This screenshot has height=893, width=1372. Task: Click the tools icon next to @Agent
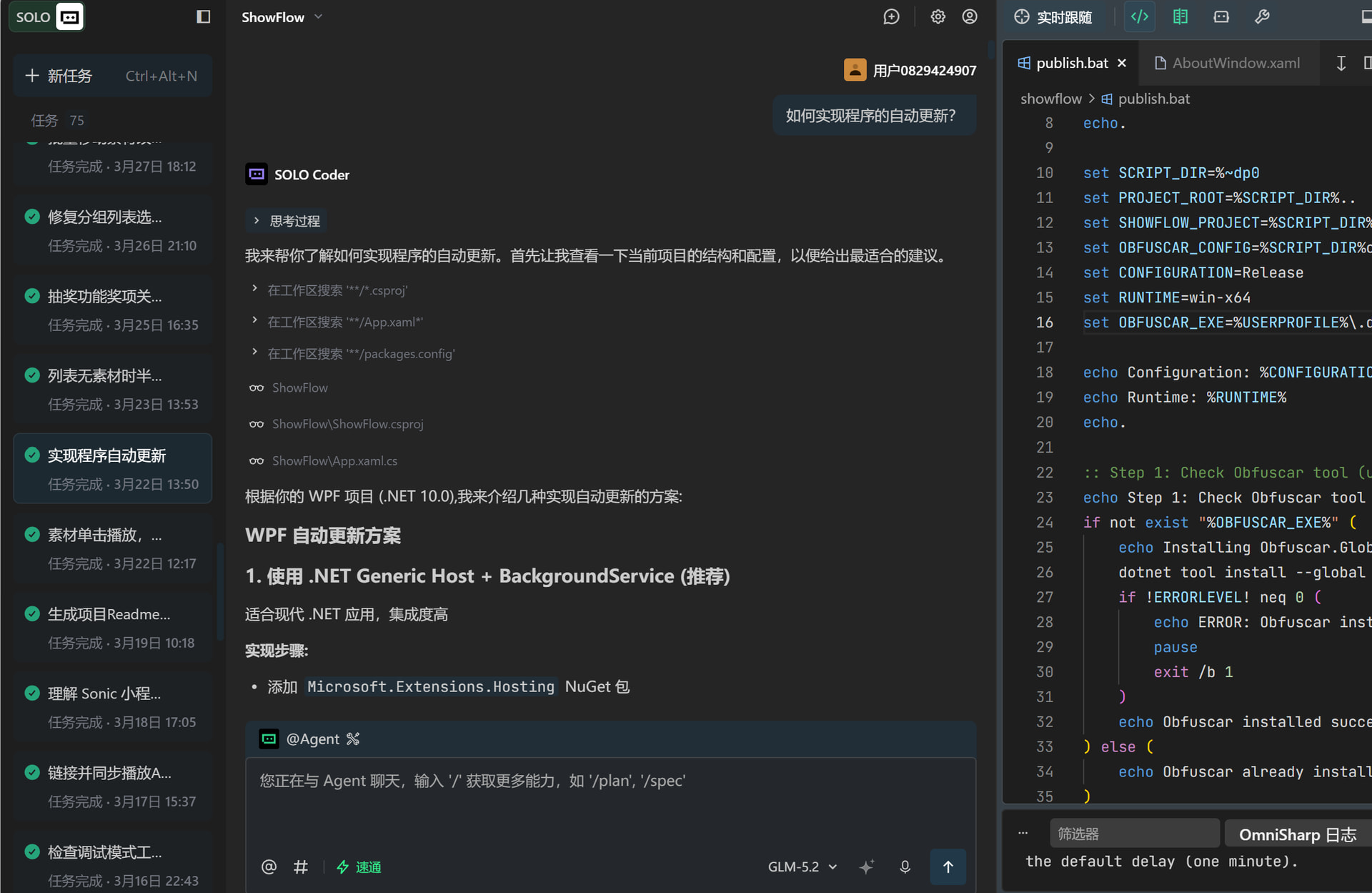coord(353,739)
